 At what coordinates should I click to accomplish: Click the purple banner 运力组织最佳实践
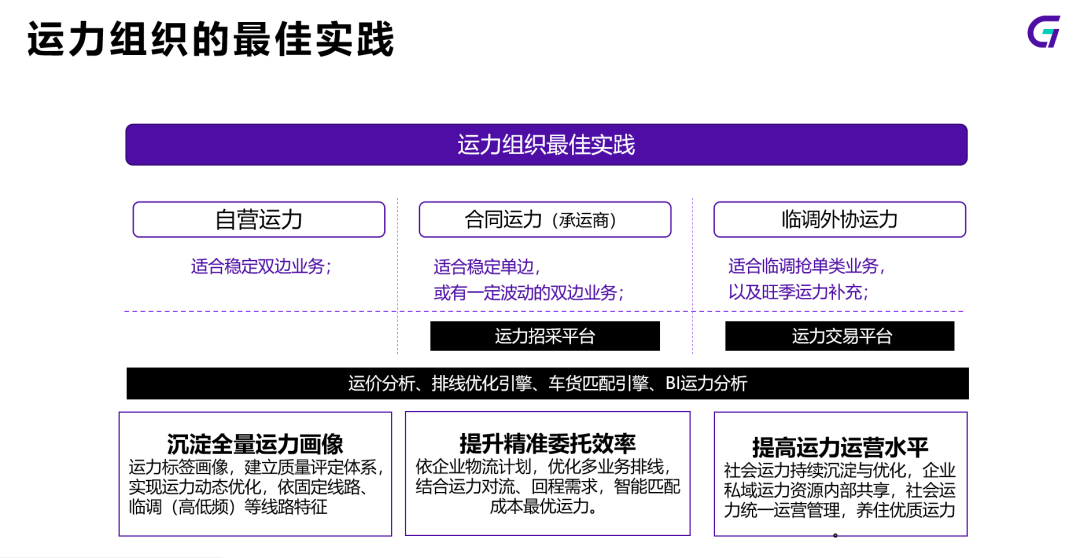tap(546, 145)
